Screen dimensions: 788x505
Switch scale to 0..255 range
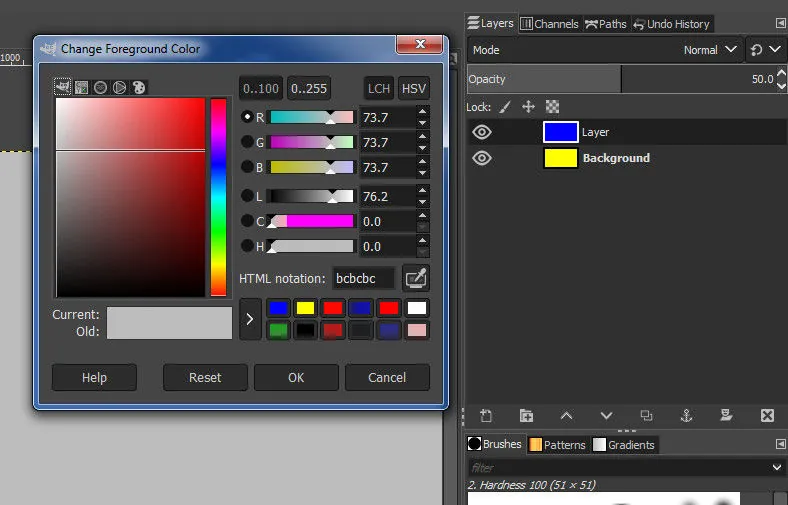[309, 88]
